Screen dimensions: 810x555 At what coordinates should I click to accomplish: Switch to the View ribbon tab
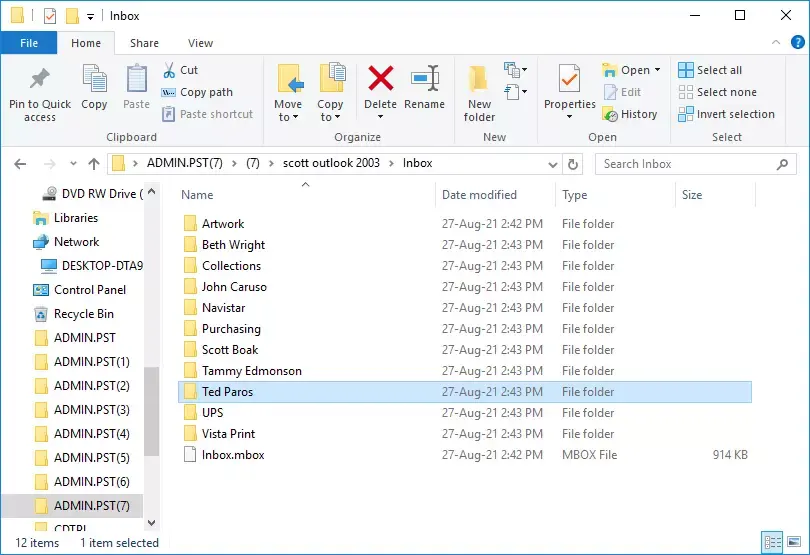[200, 43]
